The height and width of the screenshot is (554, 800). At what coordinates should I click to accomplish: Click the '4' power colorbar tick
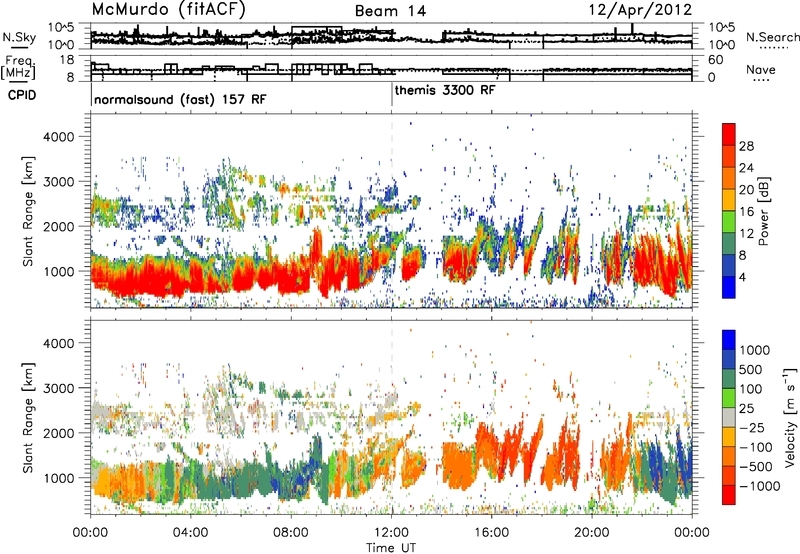pyautogui.click(x=742, y=277)
